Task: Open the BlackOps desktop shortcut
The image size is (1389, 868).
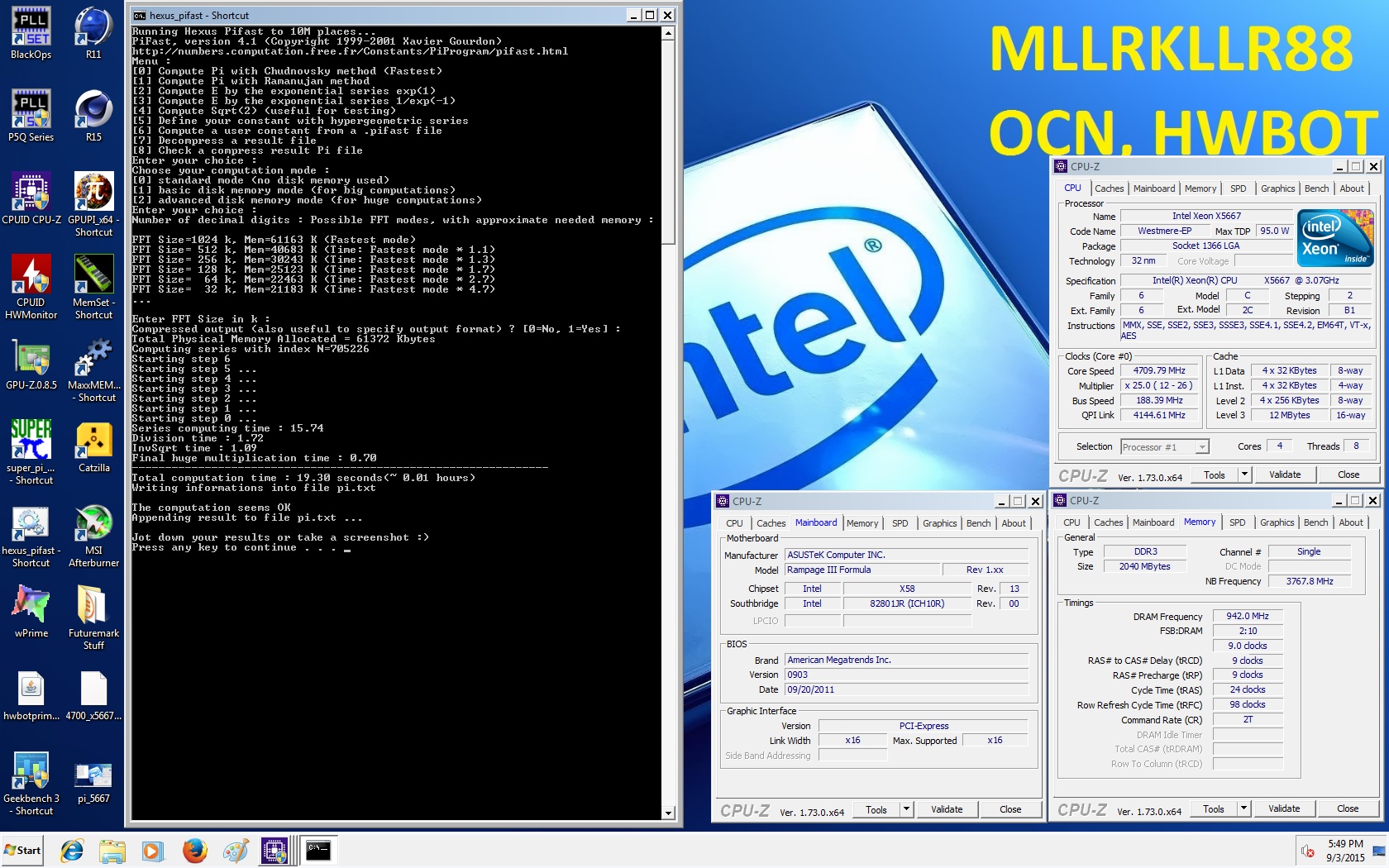Action: (x=31, y=33)
